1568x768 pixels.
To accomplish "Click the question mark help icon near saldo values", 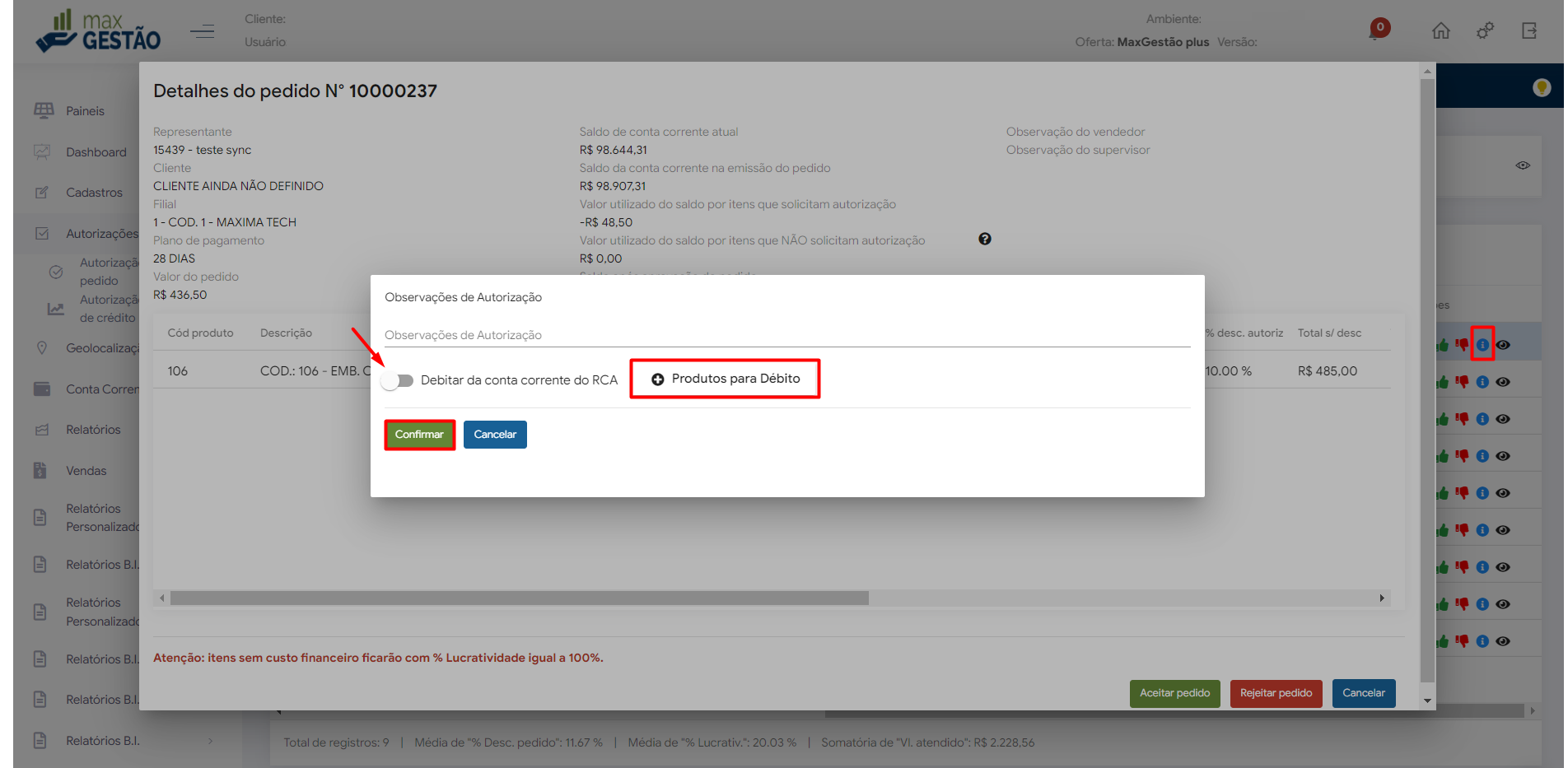I will pyautogui.click(x=985, y=239).
